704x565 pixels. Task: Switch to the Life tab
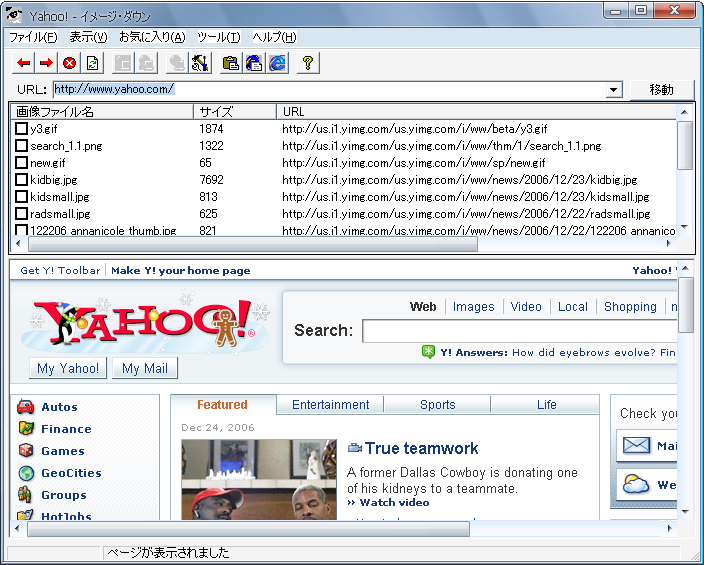[546, 405]
